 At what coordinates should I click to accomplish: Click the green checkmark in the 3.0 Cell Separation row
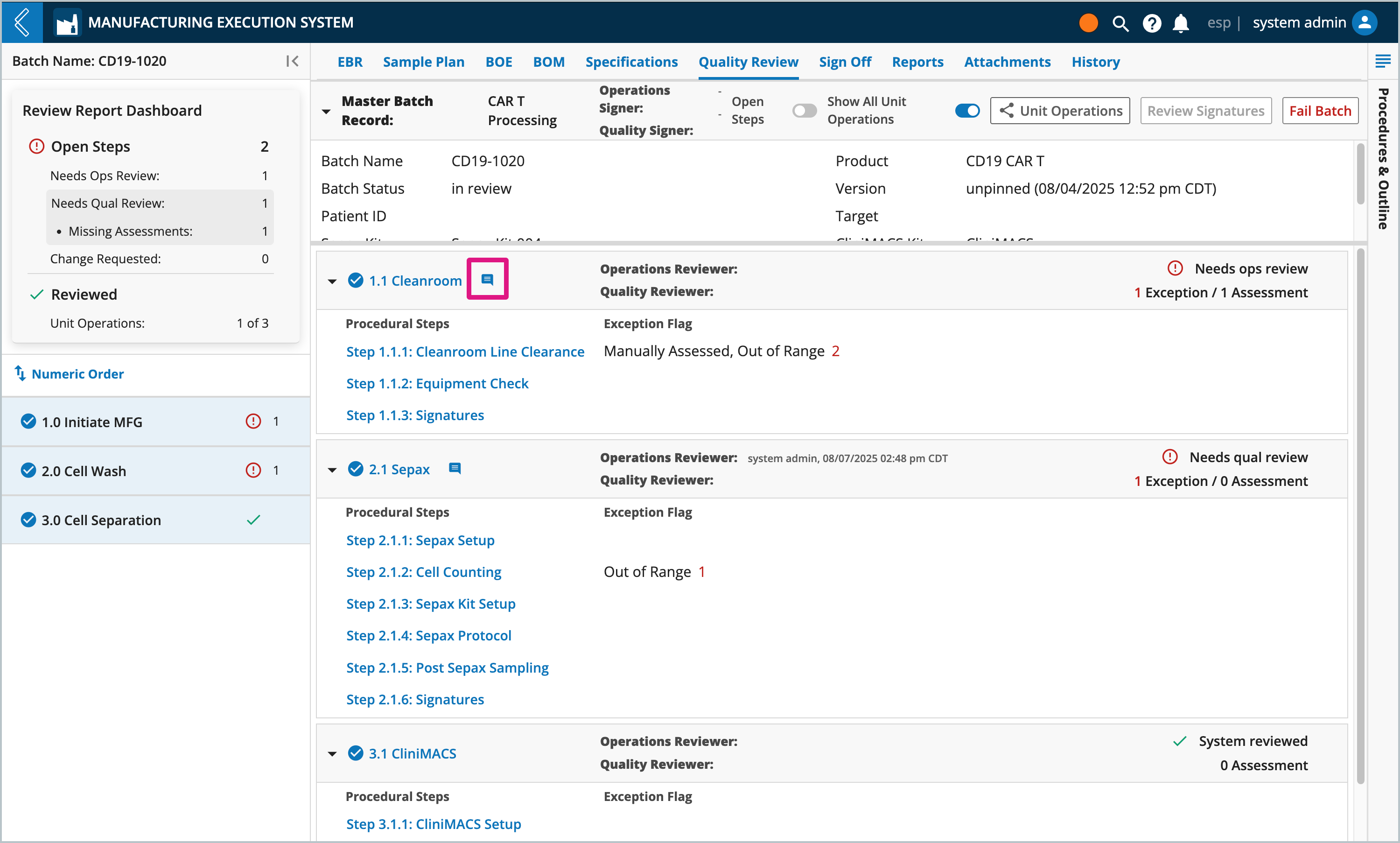[x=253, y=519]
